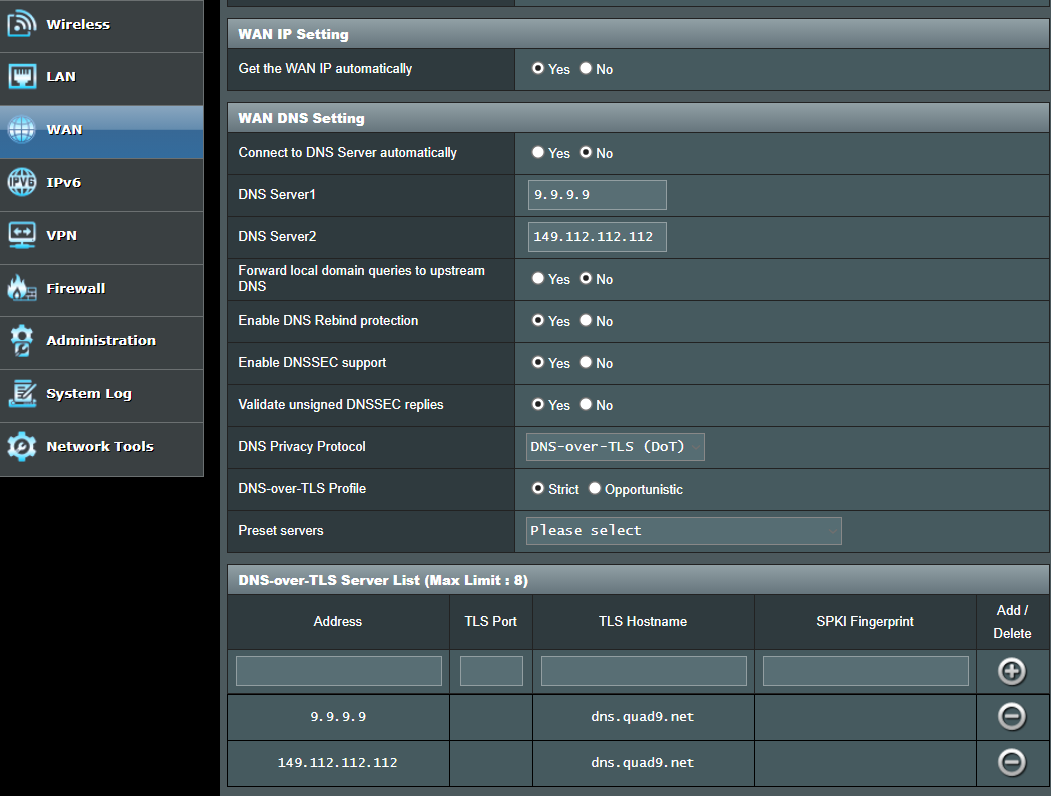Screen dimensions: 1051x796
Task: Set Get the WAN IP automatically to No
Action: click(587, 69)
